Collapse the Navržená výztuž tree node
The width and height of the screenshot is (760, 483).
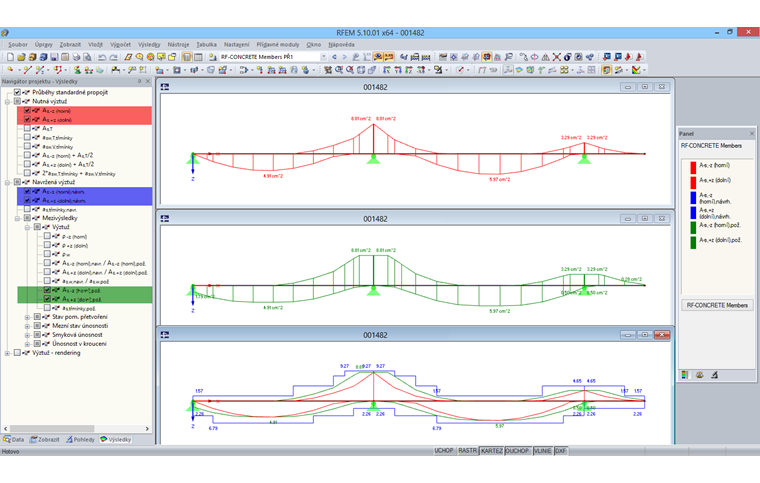pos(7,183)
